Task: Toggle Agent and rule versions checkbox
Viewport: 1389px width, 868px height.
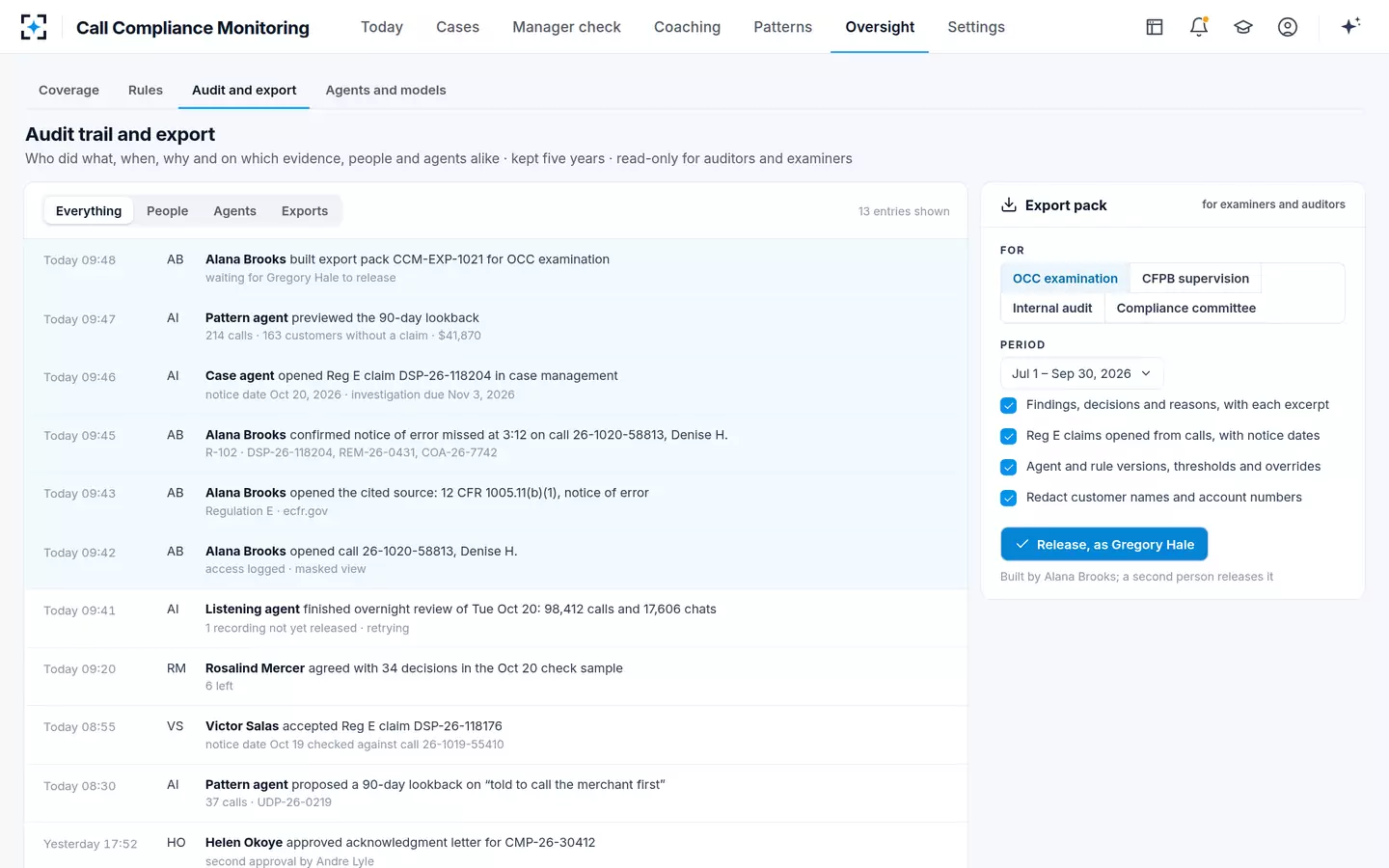Action: click(x=1009, y=467)
